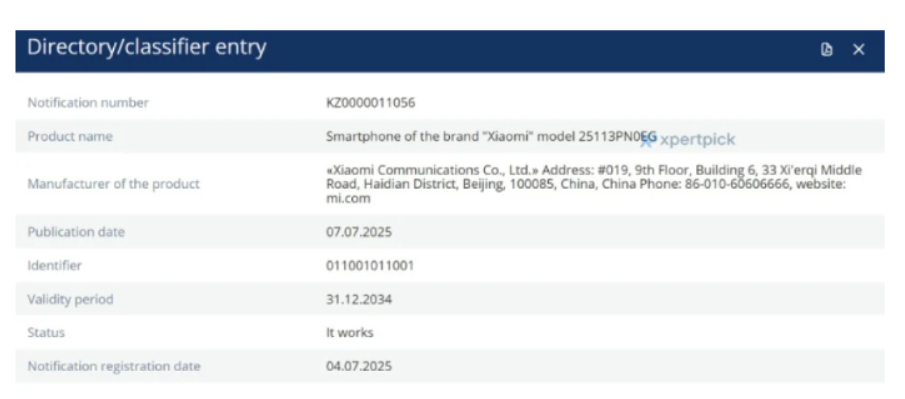Click the Notification registration date label
905x399 pixels.
tap(114, 366)
